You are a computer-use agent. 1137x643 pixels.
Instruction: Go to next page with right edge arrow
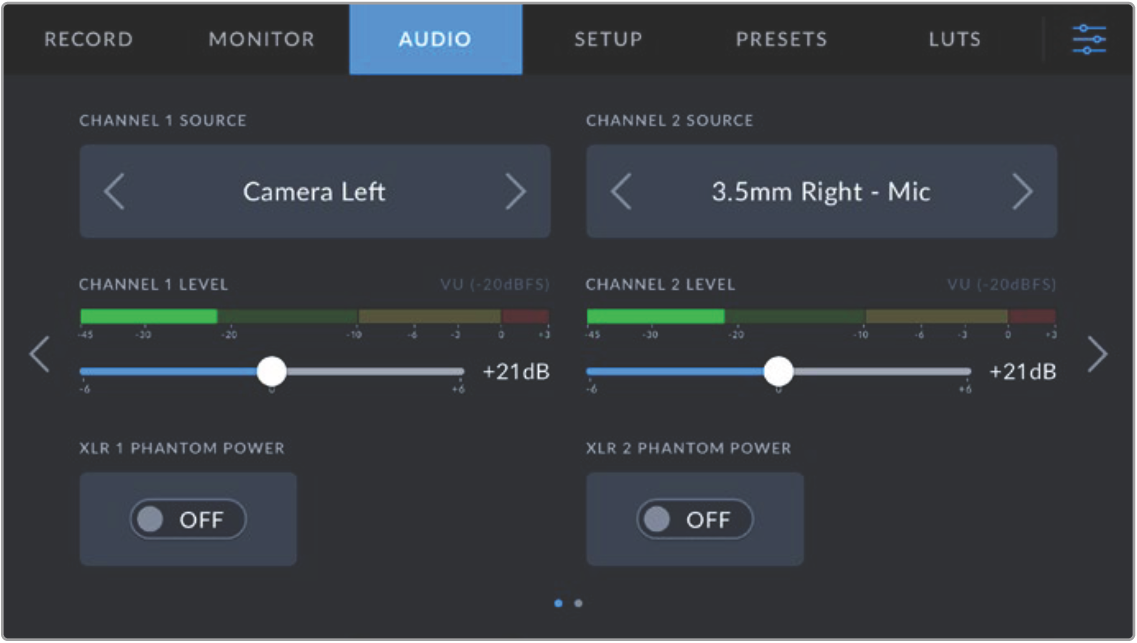[1097, 355]
